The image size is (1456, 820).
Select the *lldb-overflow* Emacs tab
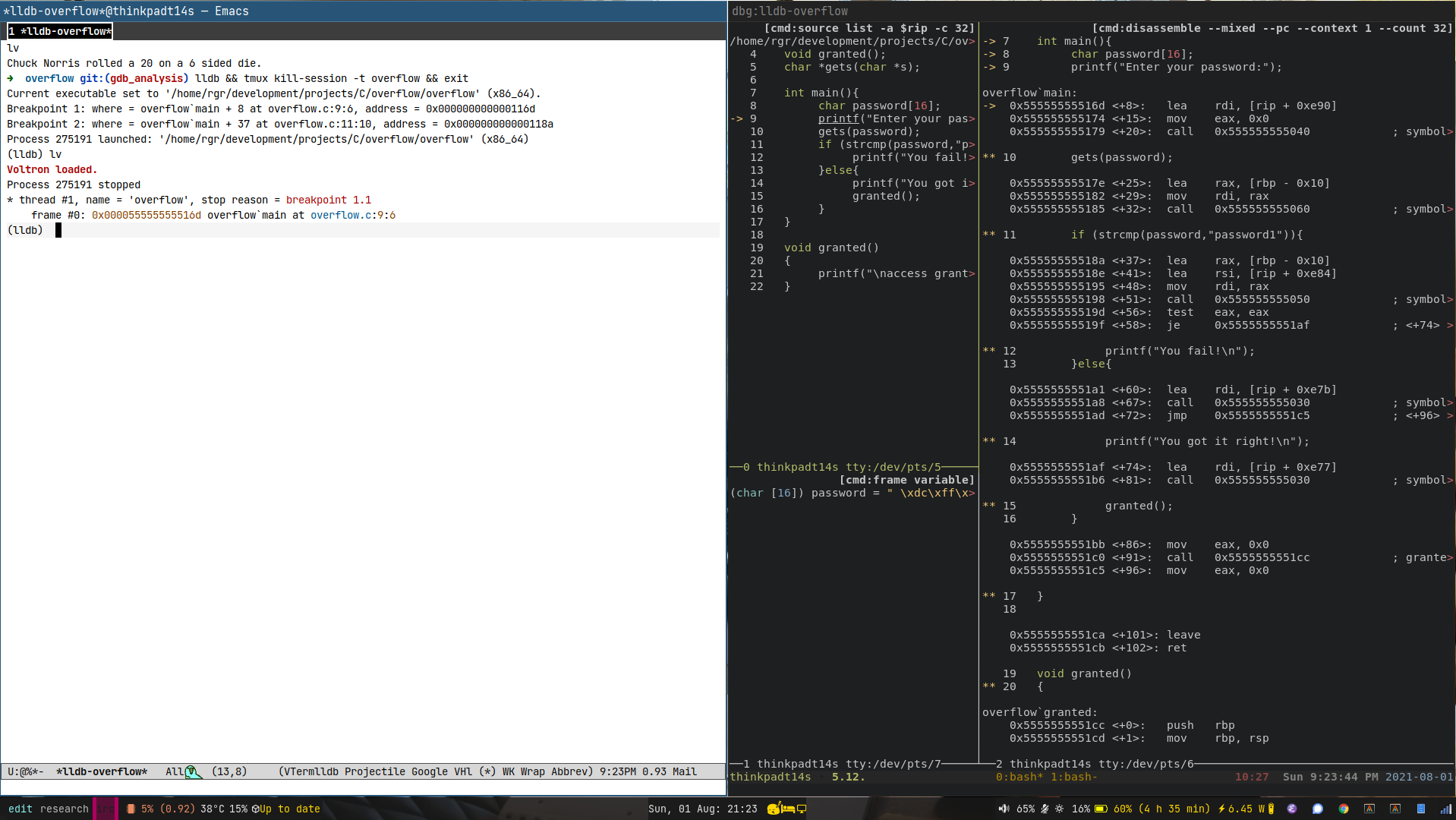[x=60, y=31]
